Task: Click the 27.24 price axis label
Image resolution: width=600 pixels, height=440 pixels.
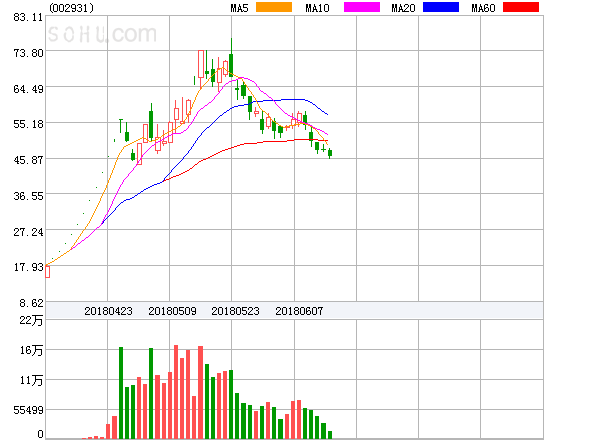Action: point(28,232)
